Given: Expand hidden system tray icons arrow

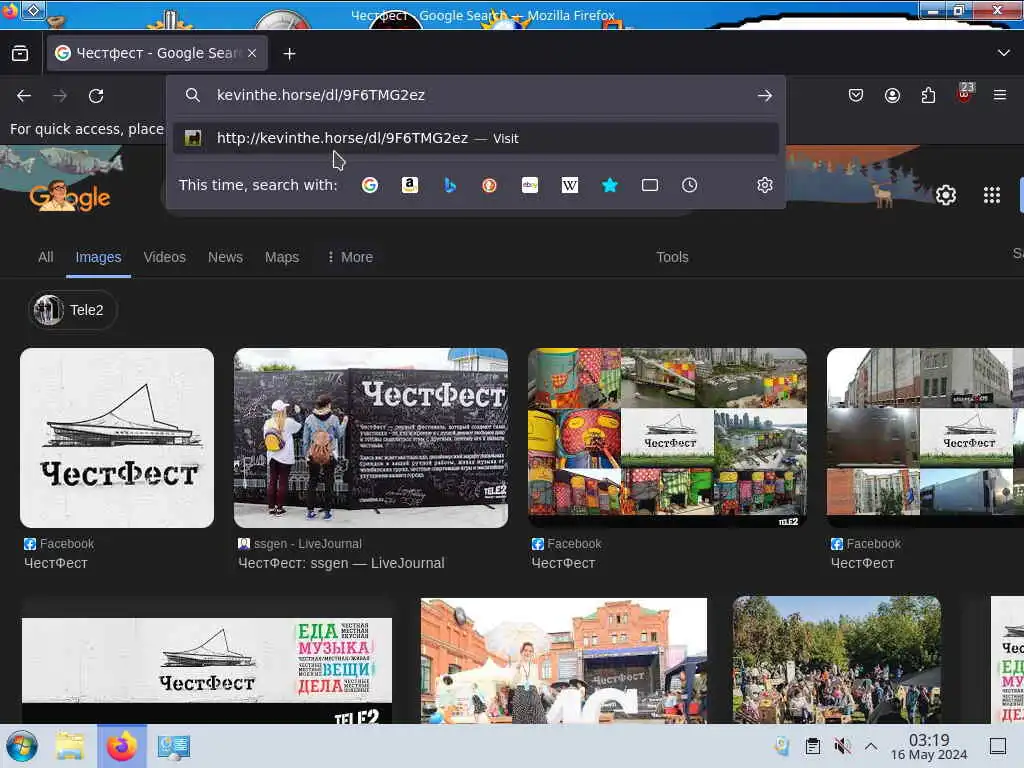Looking at the screenshot, I should click(x=871, y=746).
